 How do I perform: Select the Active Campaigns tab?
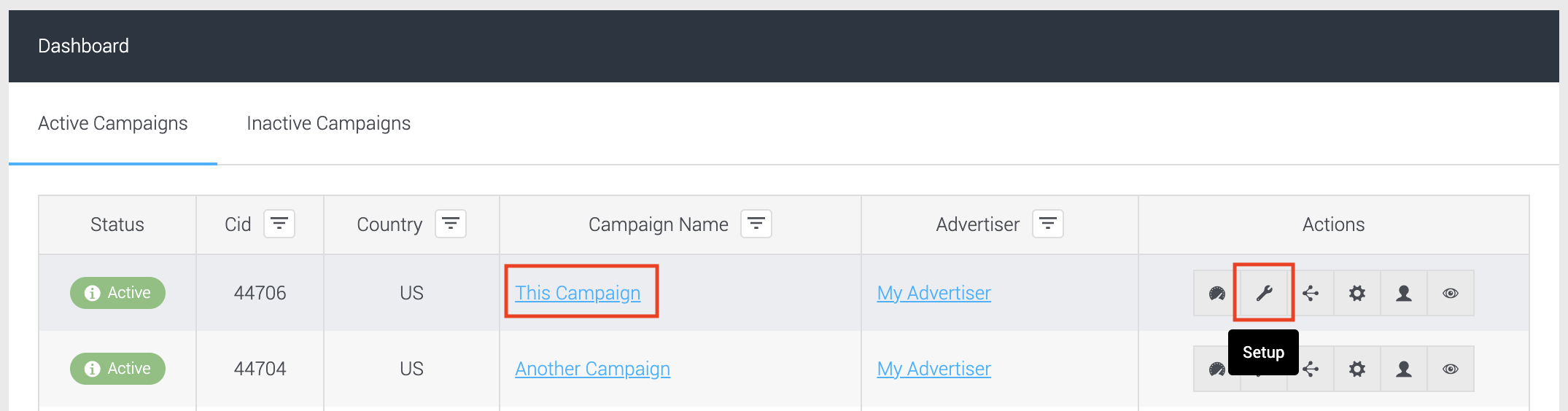pos(113,123)
